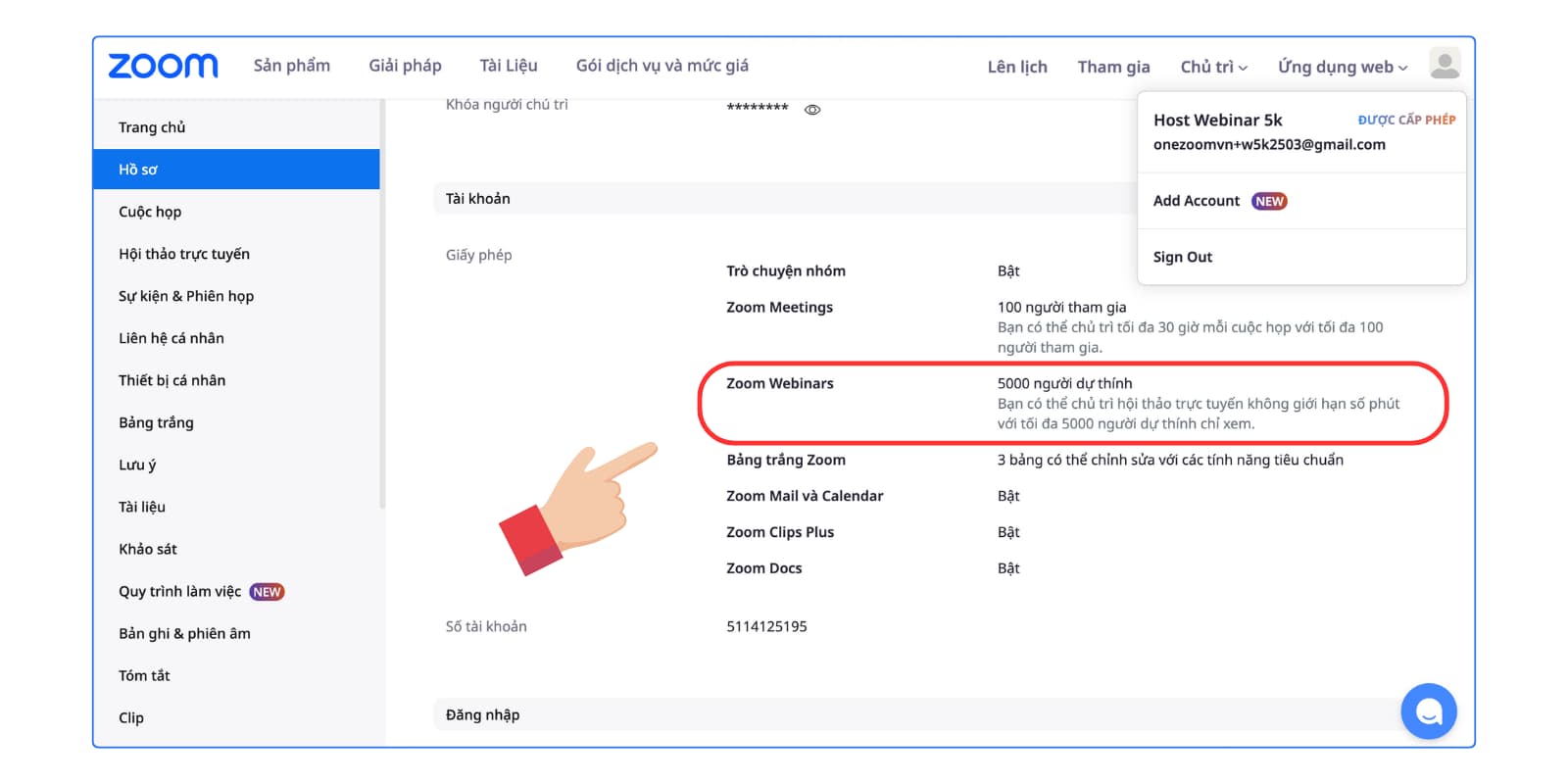Select Bảng trắng in sidebar

(156, 422)
